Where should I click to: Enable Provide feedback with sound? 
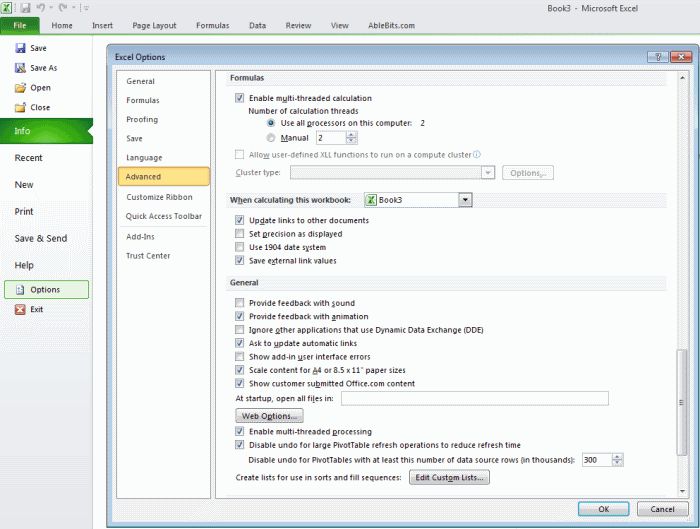tap(240, 303)
